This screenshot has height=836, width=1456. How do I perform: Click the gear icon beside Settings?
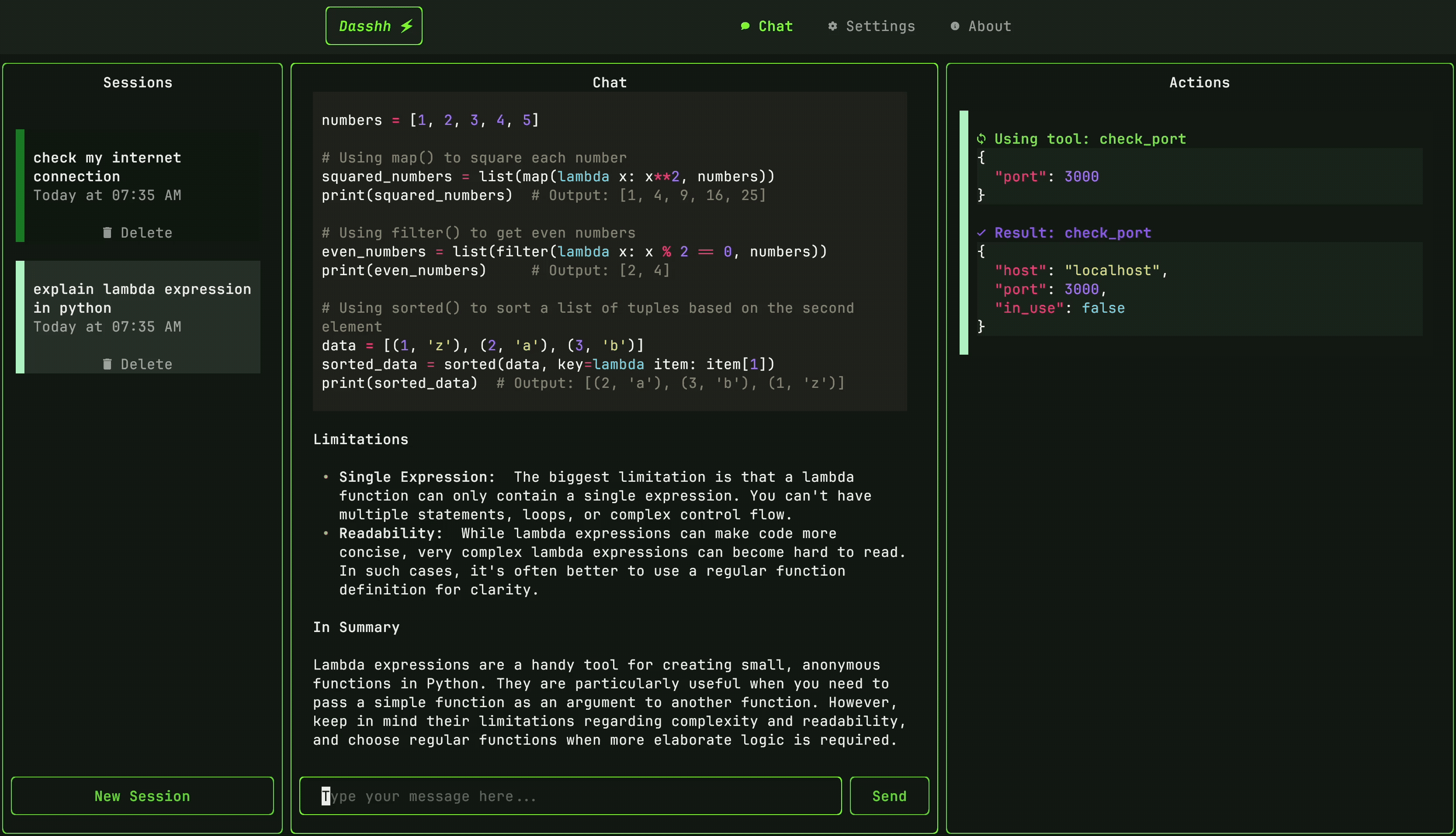pyautogui.click(x=832, y=26)
